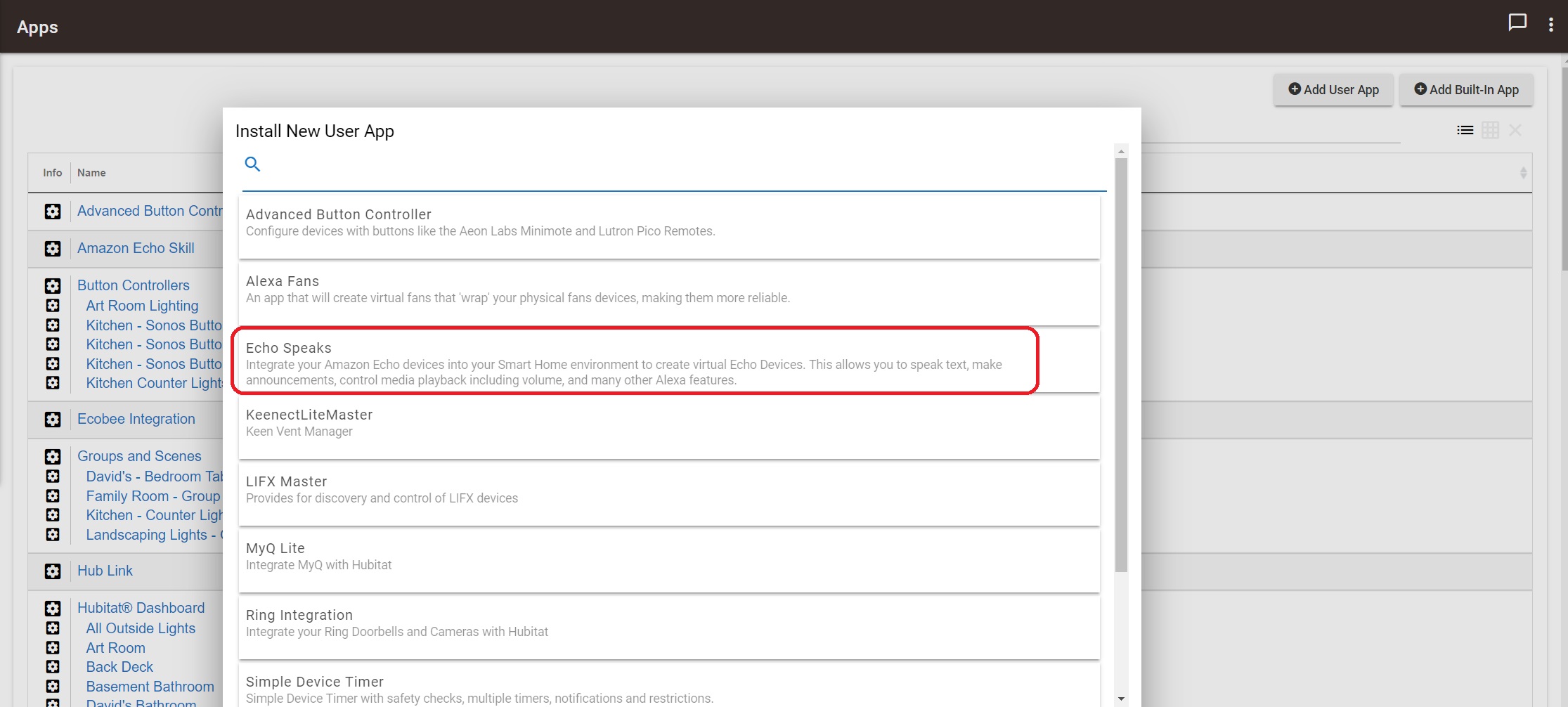Open the Amazon Echo Skill app link
The height and width of the screenshot is (707, 1568).
coord(136,248)
